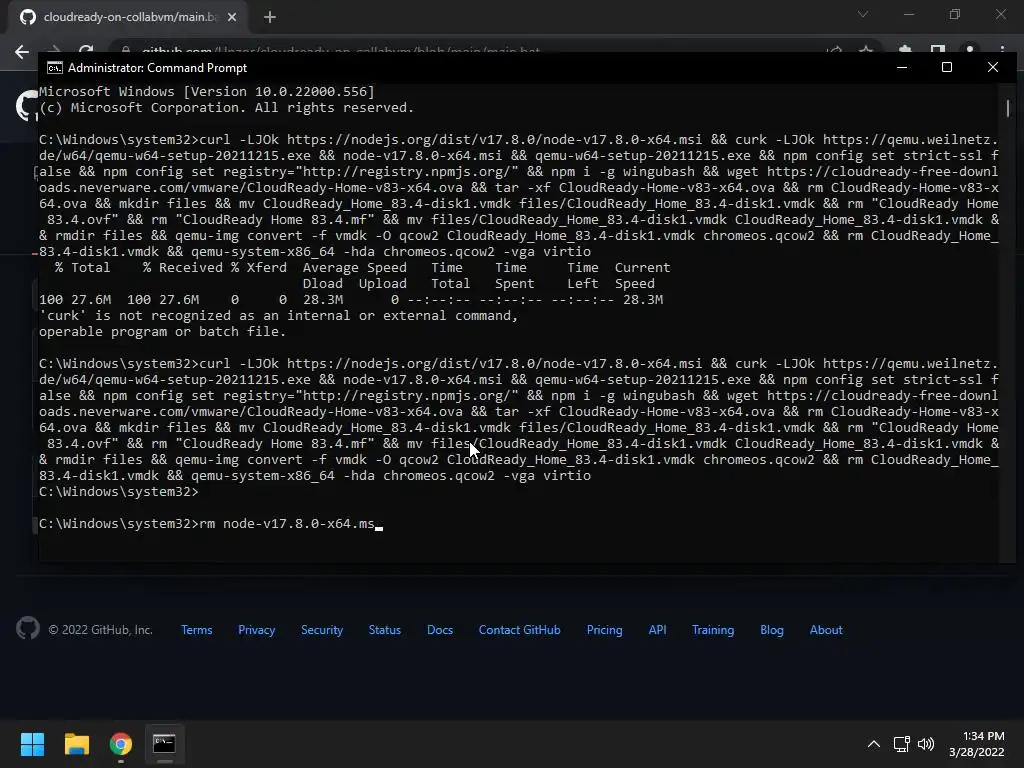1024x768 pixels.
Task: Click the Microsoft Windows version line
Action: click(206, 92)
